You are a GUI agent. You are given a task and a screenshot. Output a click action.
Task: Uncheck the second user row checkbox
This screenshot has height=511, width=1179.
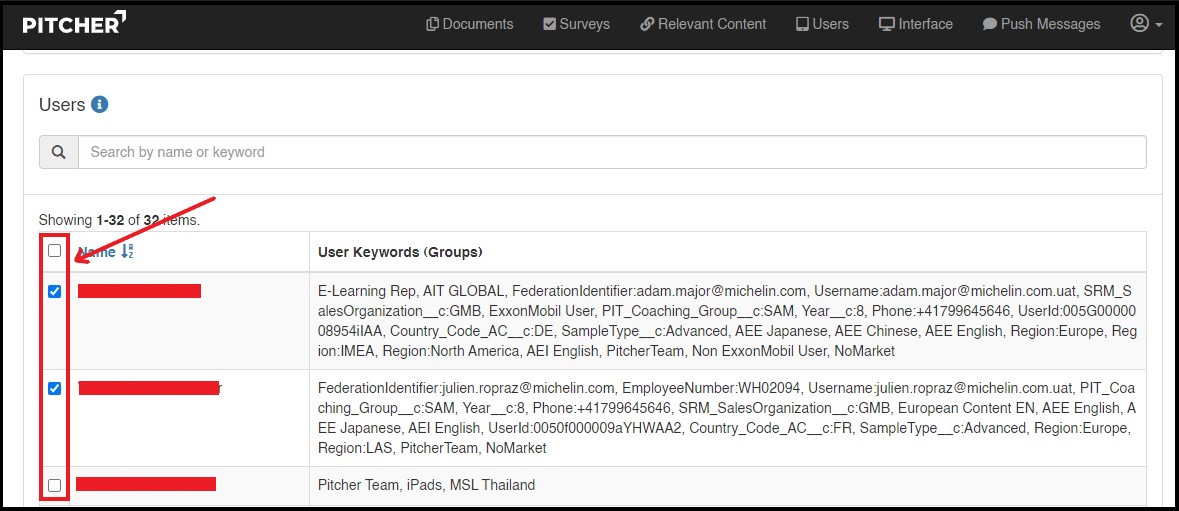click(x=54, y=388)
